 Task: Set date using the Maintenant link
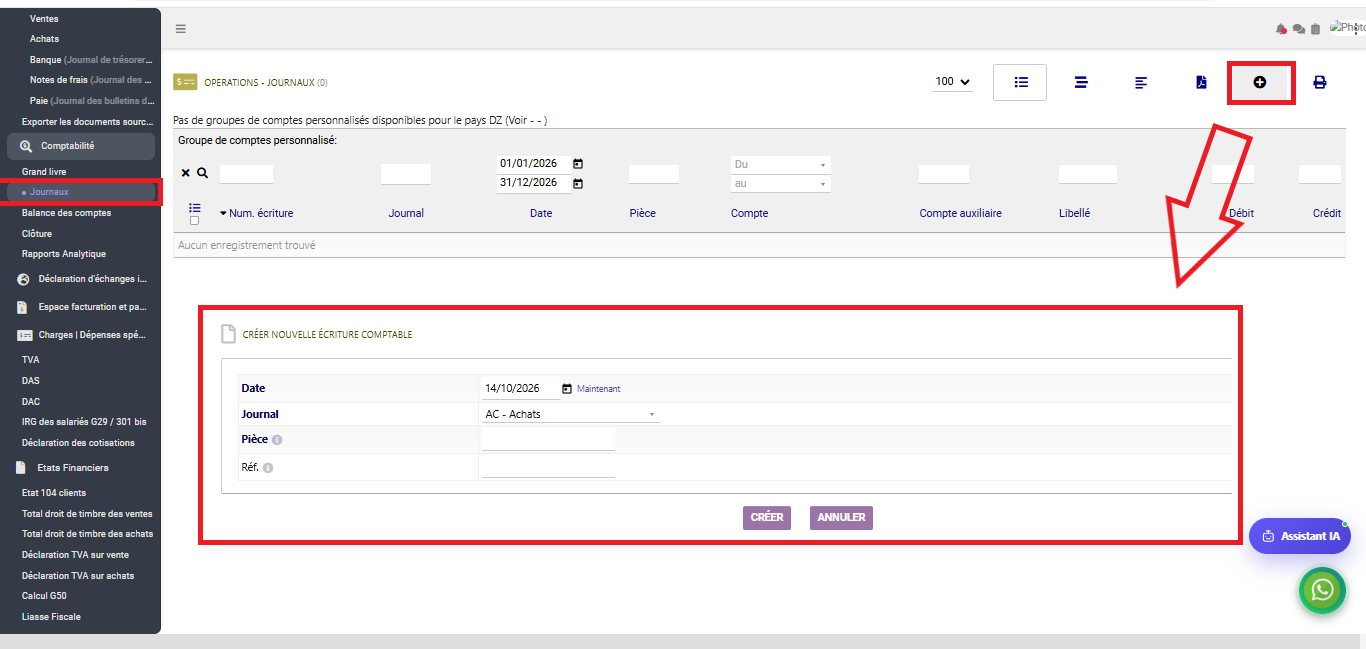coord(598,389)
